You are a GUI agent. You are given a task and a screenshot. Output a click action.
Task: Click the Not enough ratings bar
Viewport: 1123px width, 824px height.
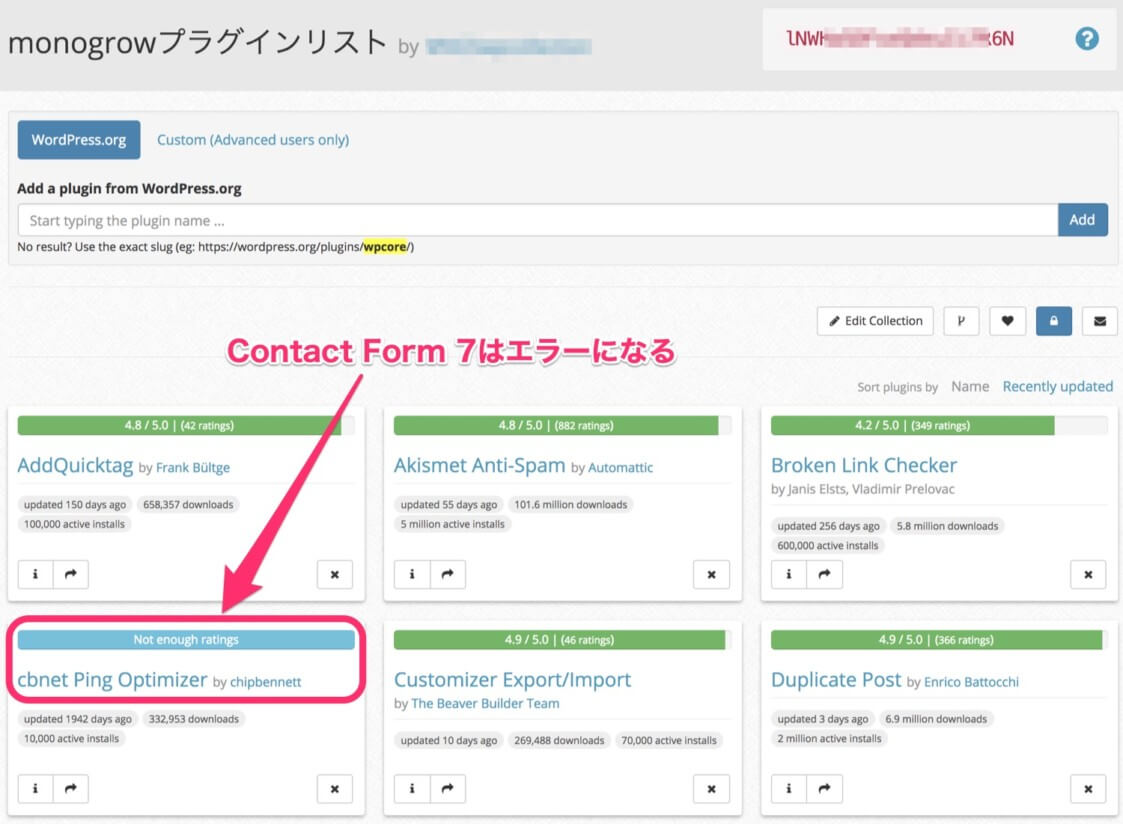click(186, 639)
